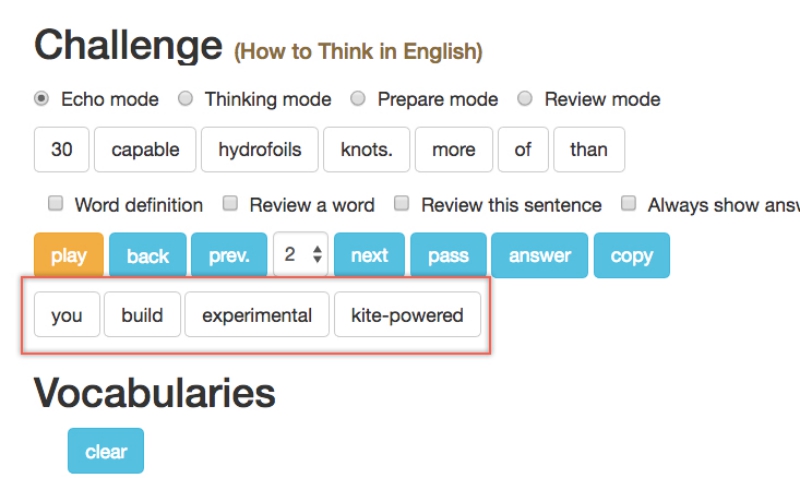Viewport: 800px width, 478px height.
Task: Check Review this sentence option
Action: pos(402,204)
